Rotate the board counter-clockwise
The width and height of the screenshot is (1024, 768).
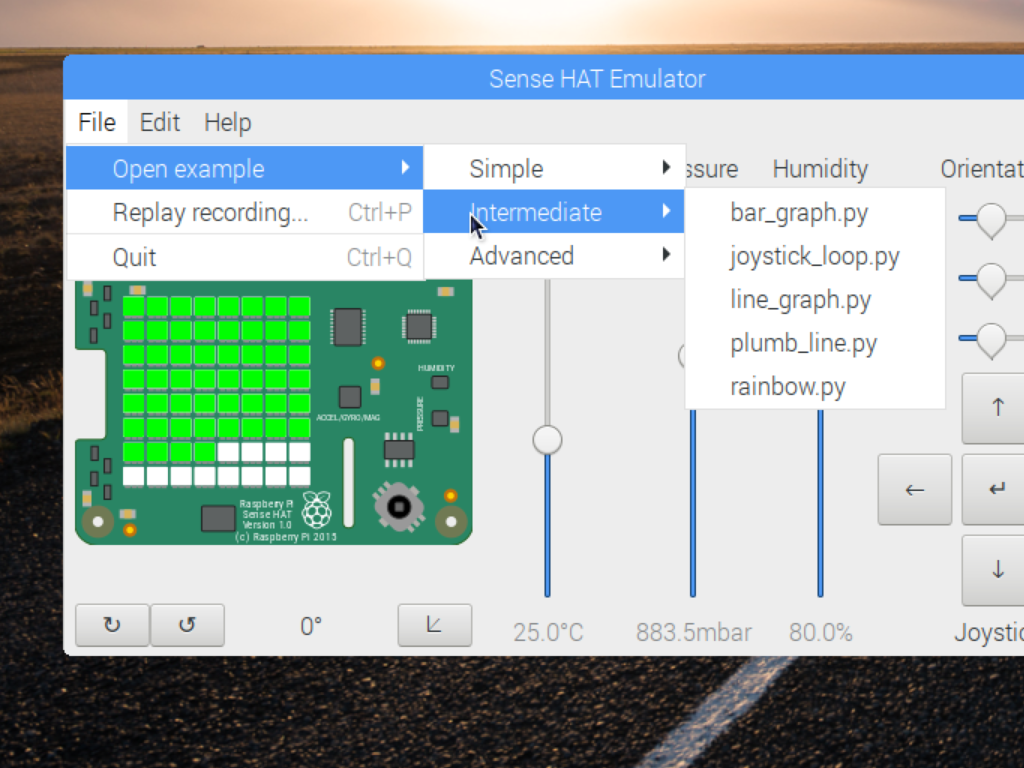(x=187, y=625)
